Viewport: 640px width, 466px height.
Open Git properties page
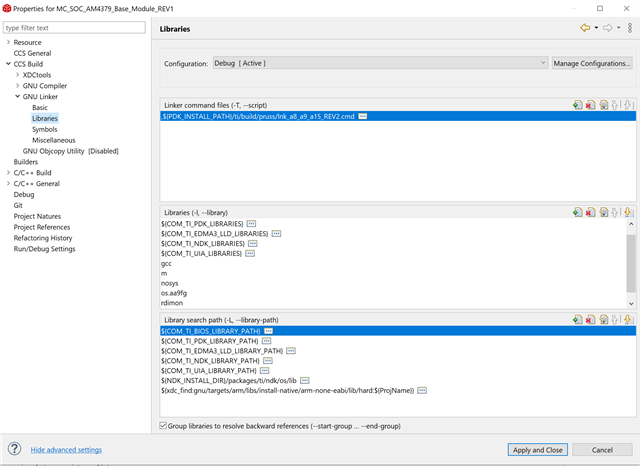pos(18,205)
